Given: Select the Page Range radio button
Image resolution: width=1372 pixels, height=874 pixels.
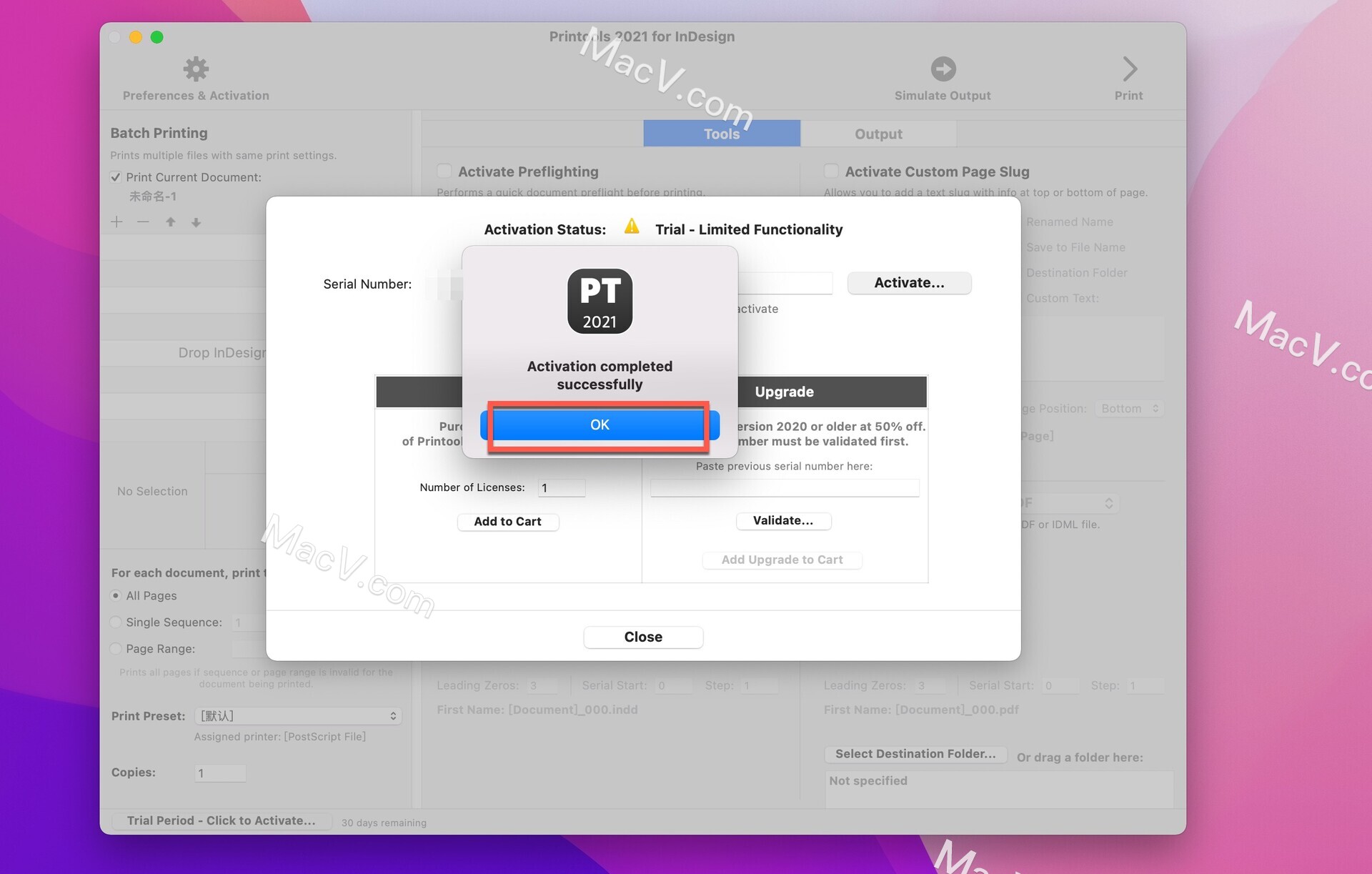Looking at the screenshot, I should click(x=116, y=649).
